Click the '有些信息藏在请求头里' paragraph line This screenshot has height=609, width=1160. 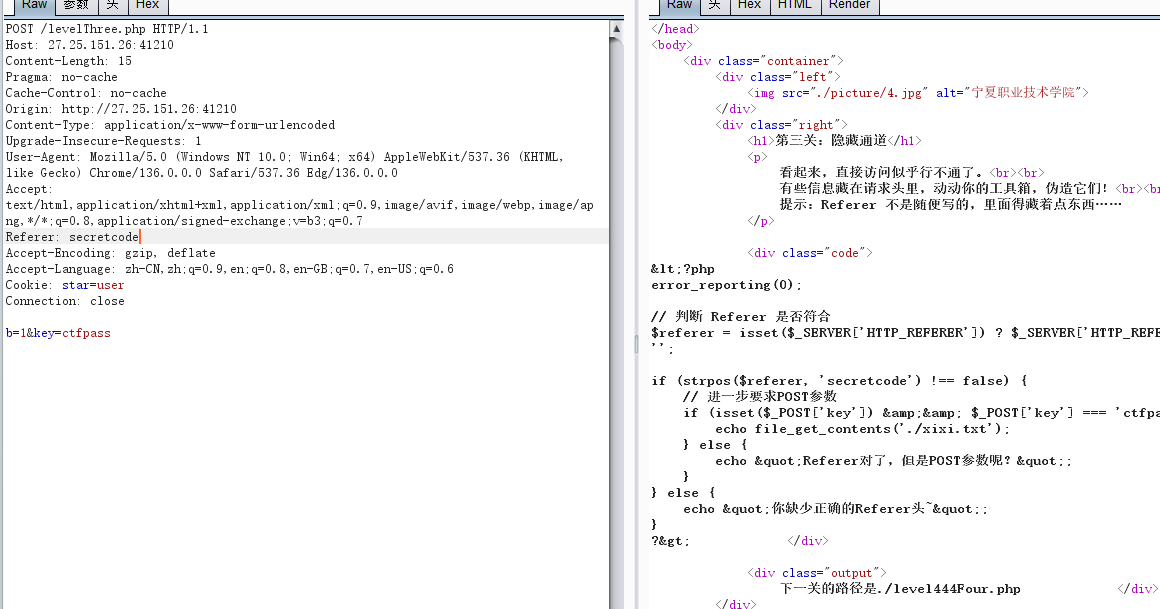coord(969,189)
